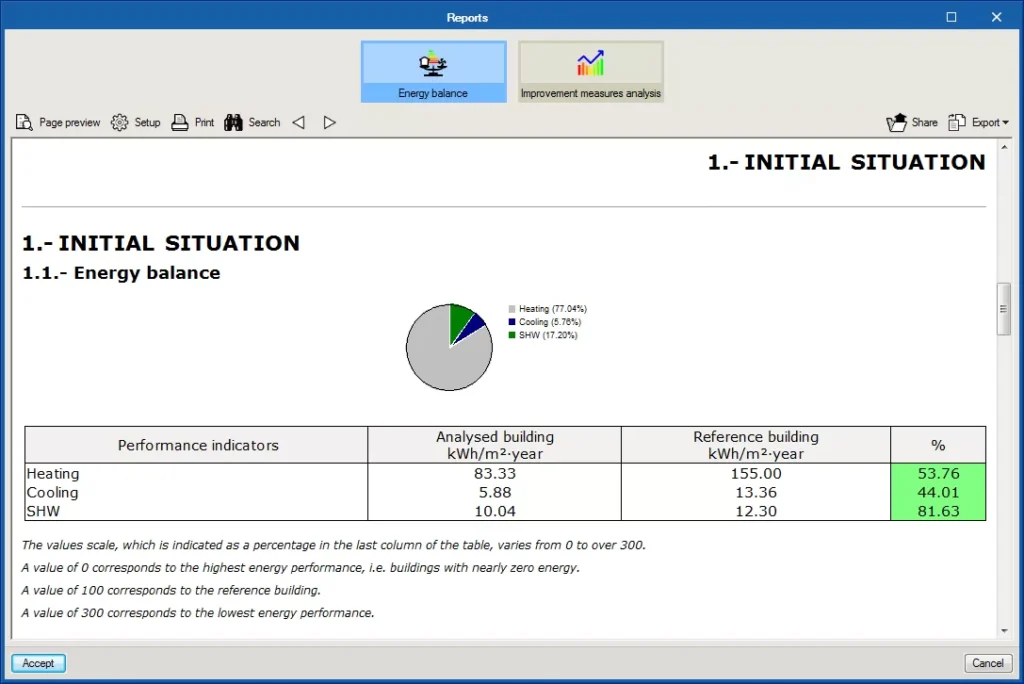Click the Share icon
This screenshot has width=1024, height=684.
(897, 122)
